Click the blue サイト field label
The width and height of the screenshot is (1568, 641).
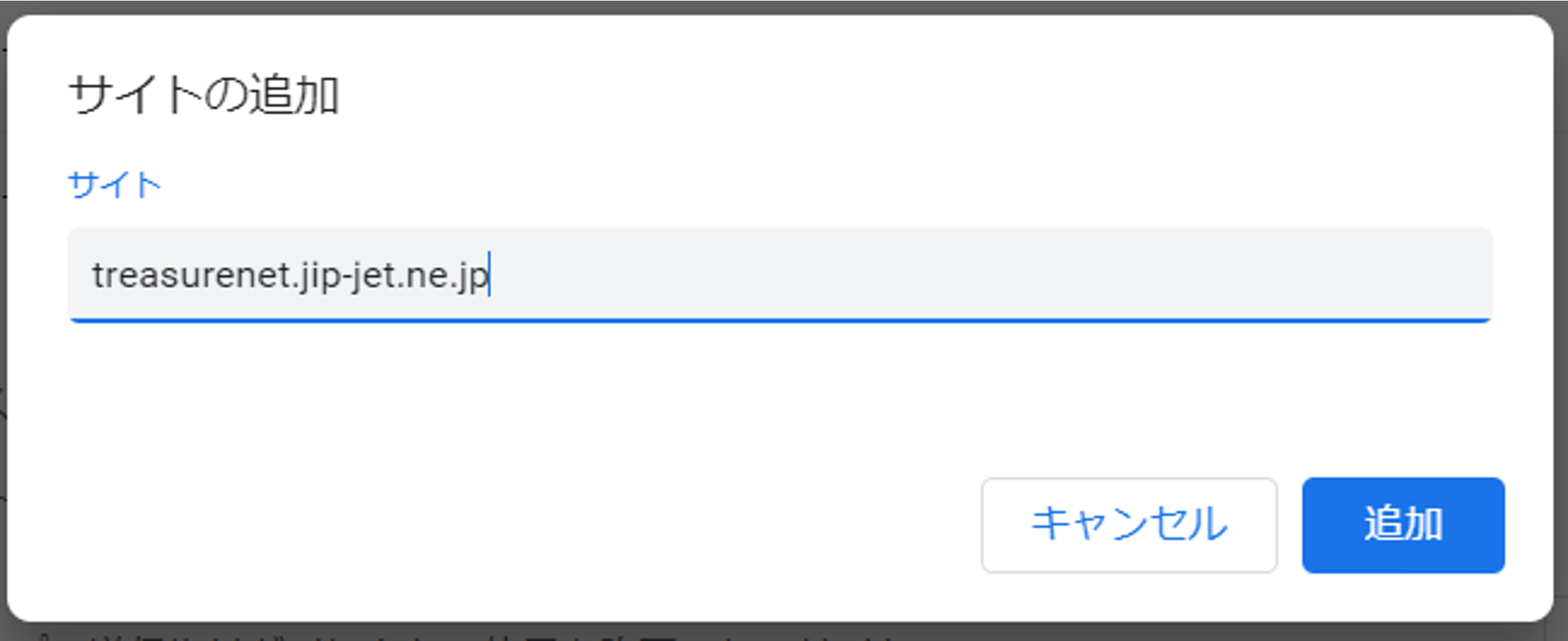[x=115, y=184]
